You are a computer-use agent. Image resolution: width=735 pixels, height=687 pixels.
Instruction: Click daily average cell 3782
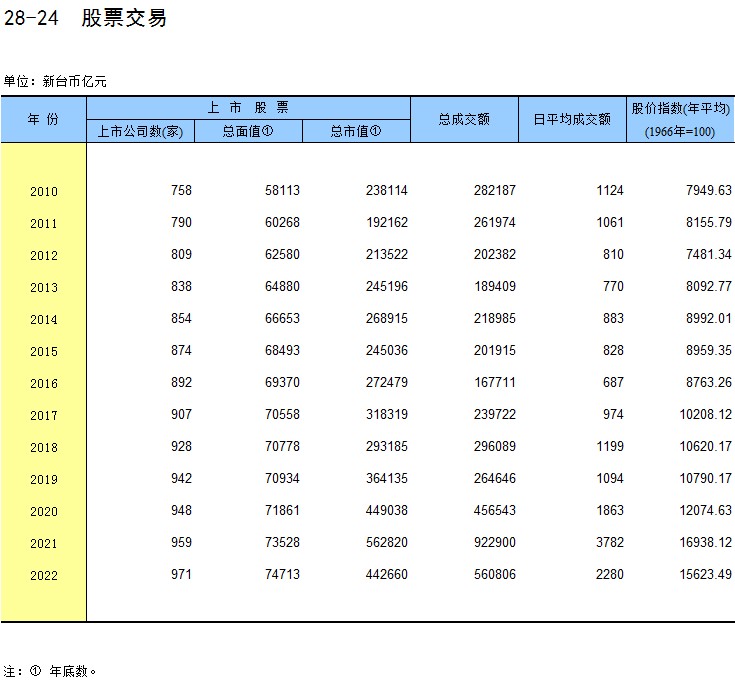610,542
